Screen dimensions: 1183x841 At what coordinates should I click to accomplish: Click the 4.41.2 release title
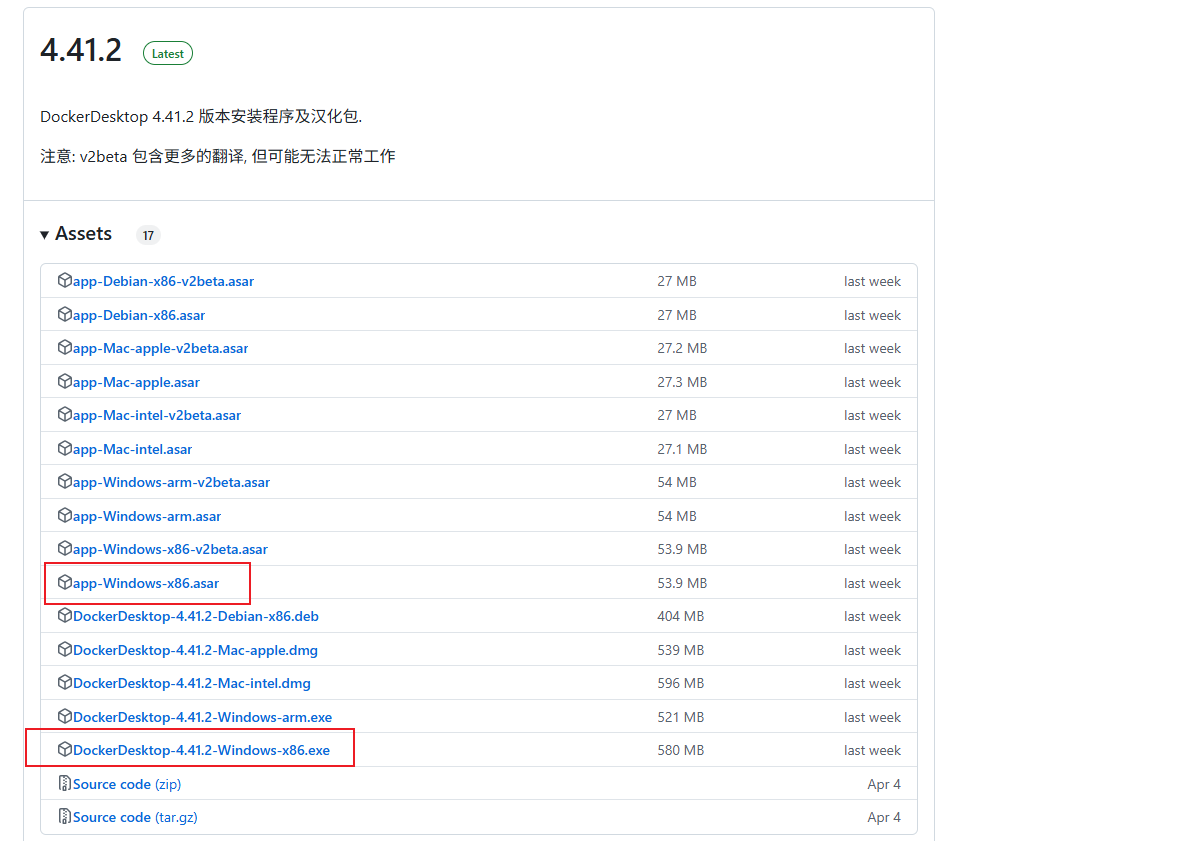[81, 51]
